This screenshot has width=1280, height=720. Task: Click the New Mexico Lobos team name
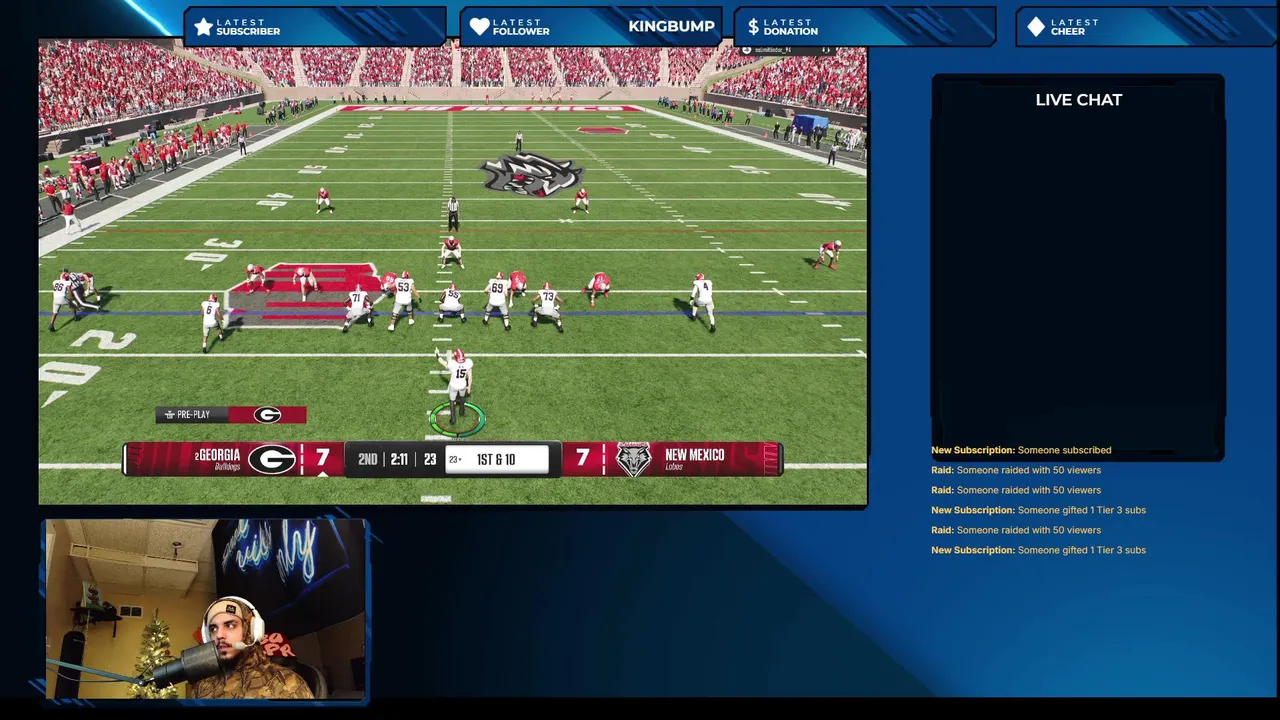click(694, 459)
